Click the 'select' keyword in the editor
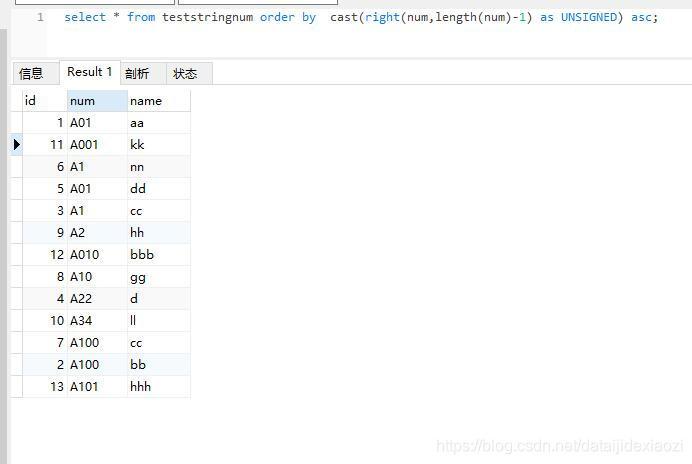Image resolution: width=692 pixels, height=464 pixels. (x=85, y=17)
